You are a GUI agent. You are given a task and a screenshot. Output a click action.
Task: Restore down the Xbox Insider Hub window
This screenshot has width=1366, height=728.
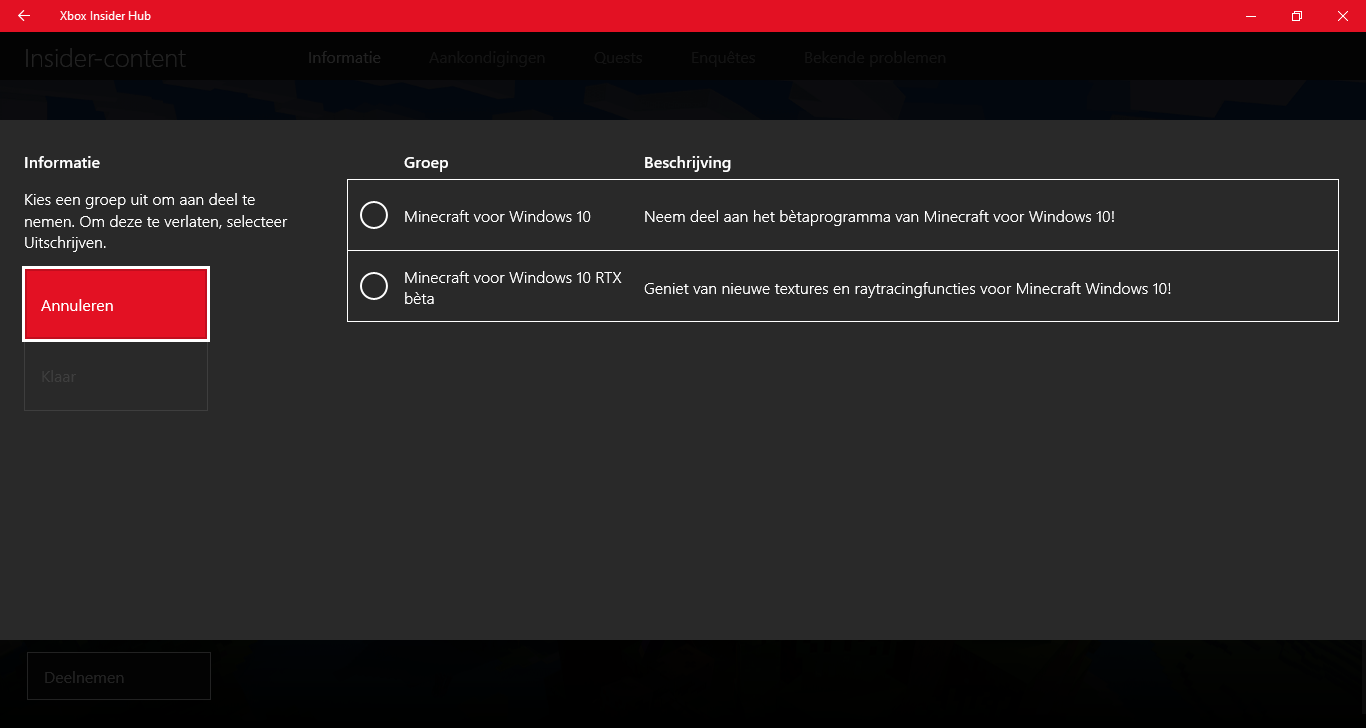tap(1297, 16)
